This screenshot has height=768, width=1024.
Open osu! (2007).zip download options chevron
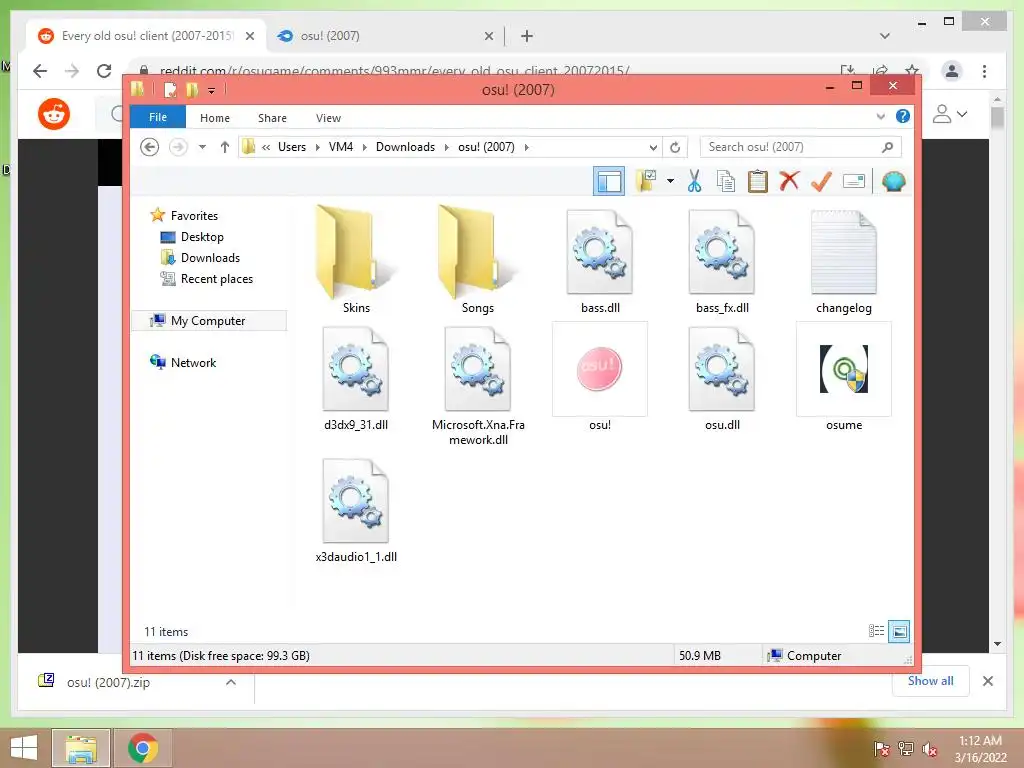[x=231, y=682]
